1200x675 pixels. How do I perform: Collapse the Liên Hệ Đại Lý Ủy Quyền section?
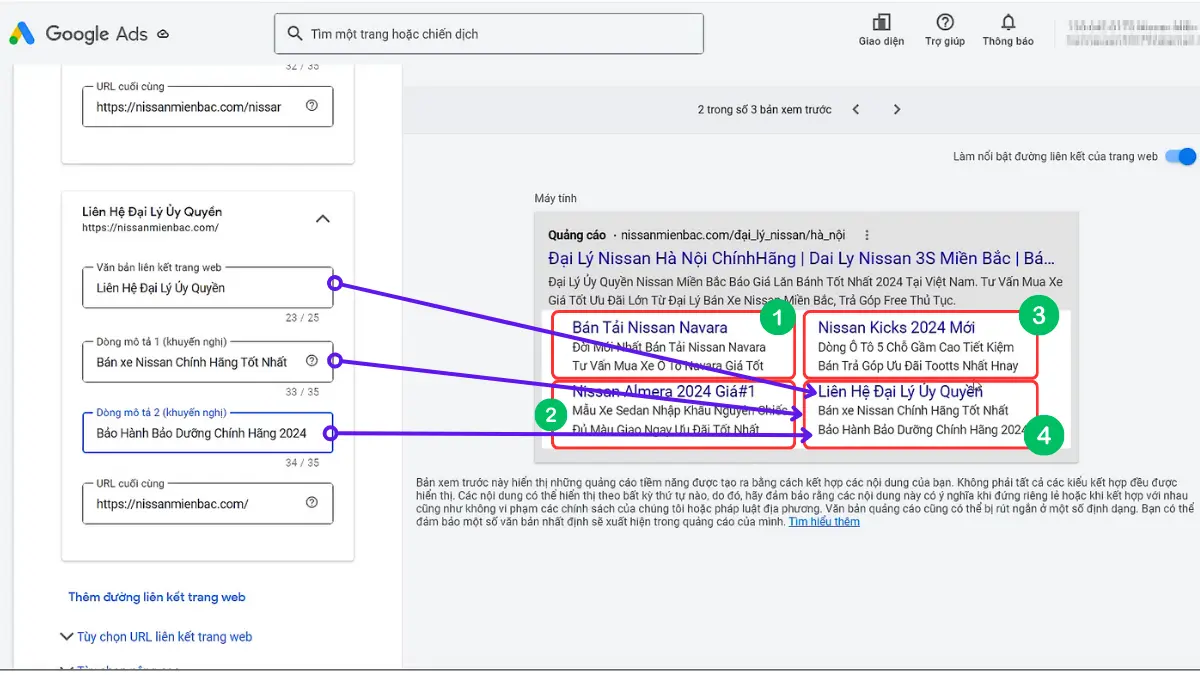[322, 219]
